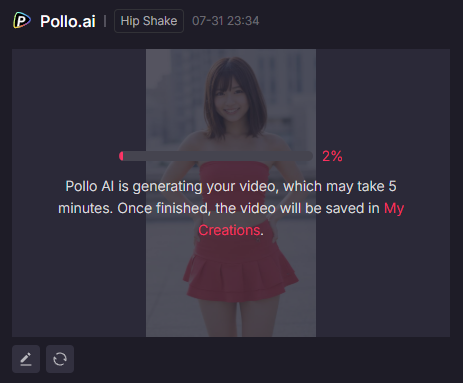Click the pink filled start of progress bar
The width and height of the screenshot is (463, 383).
pos(121,156)
